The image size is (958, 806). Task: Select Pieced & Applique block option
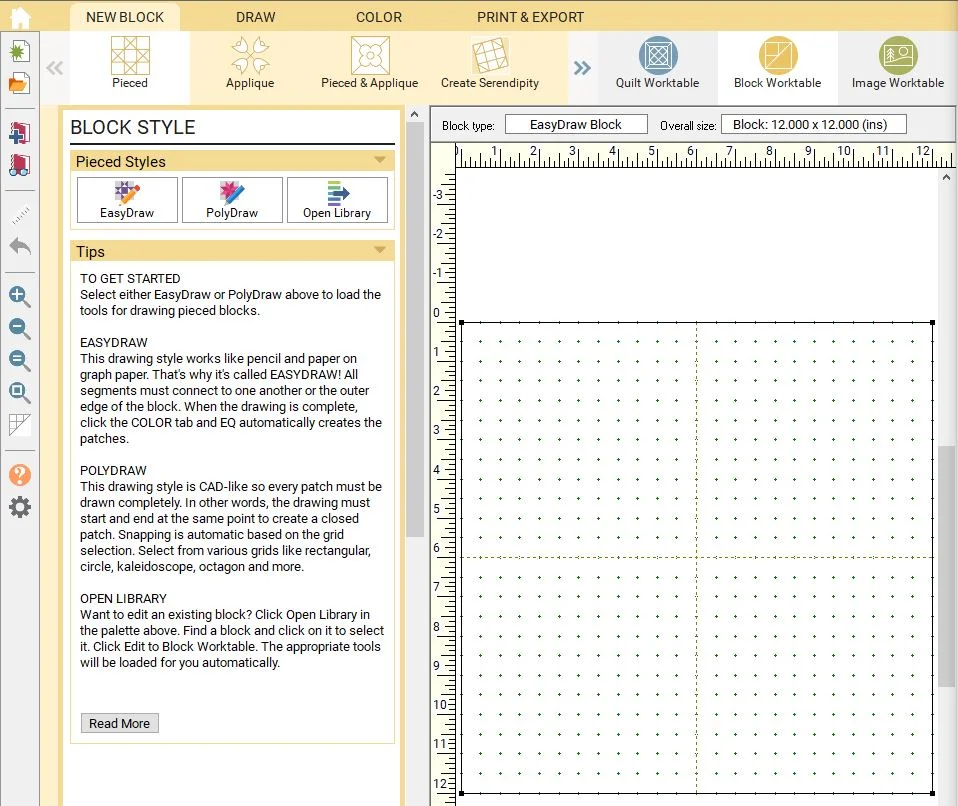[370, 63]
